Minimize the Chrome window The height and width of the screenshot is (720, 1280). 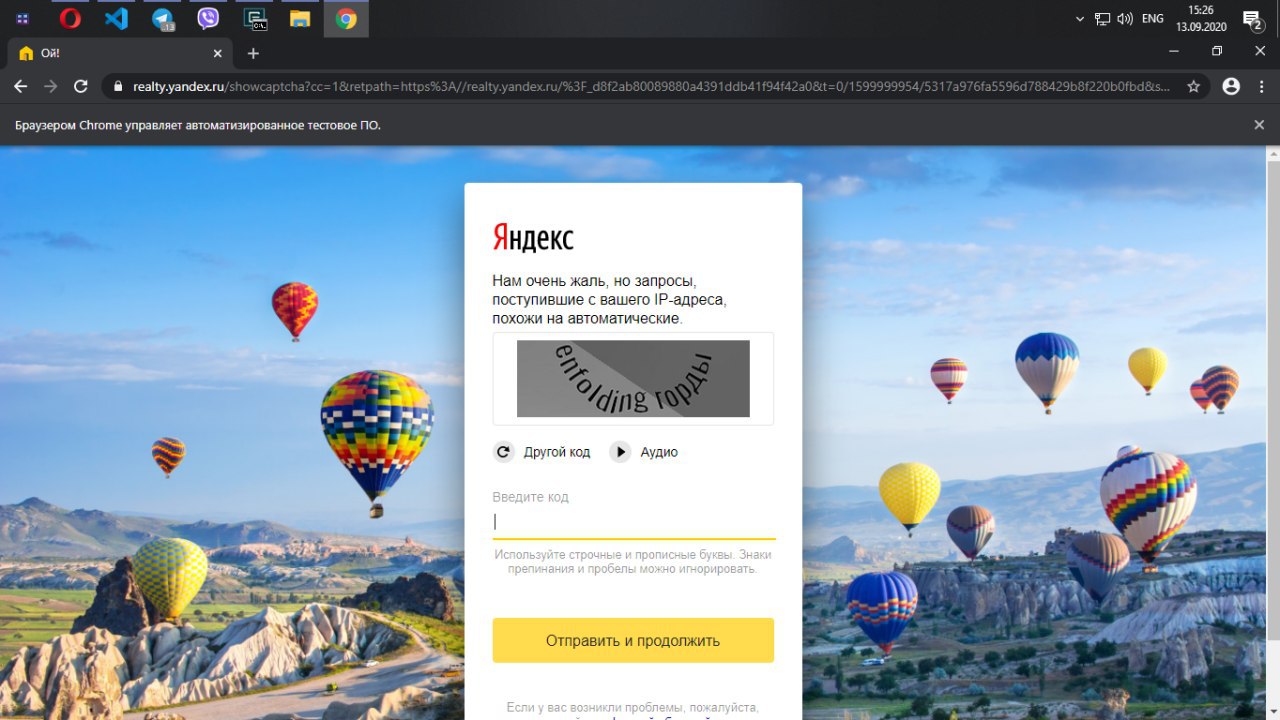[x=1173, y=52]
